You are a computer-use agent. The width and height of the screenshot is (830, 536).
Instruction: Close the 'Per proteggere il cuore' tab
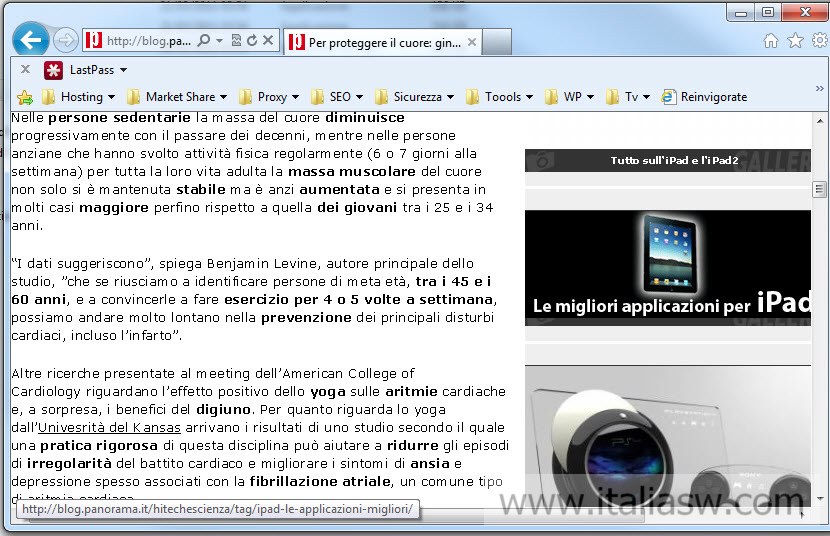click(x=472, y=42)
